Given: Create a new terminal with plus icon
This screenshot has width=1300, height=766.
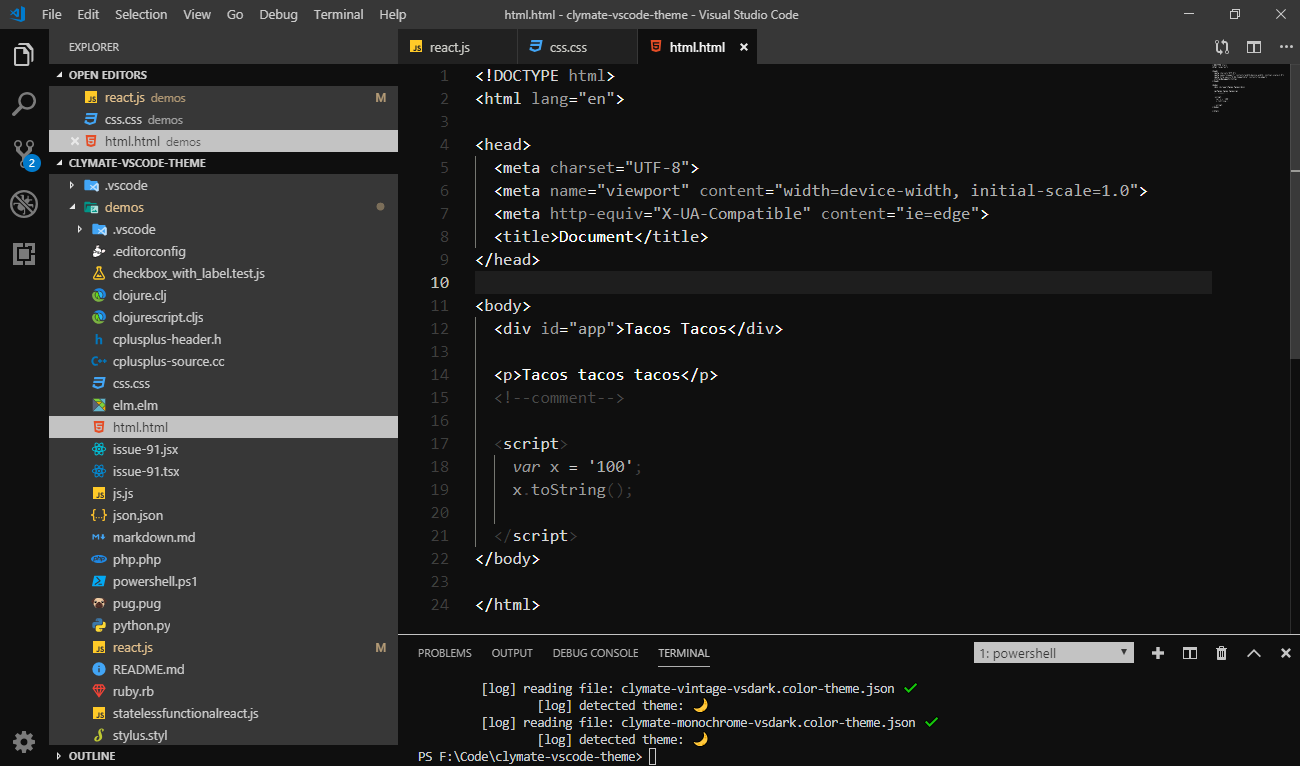Looking at the screenshot, I should (1158, 653).
